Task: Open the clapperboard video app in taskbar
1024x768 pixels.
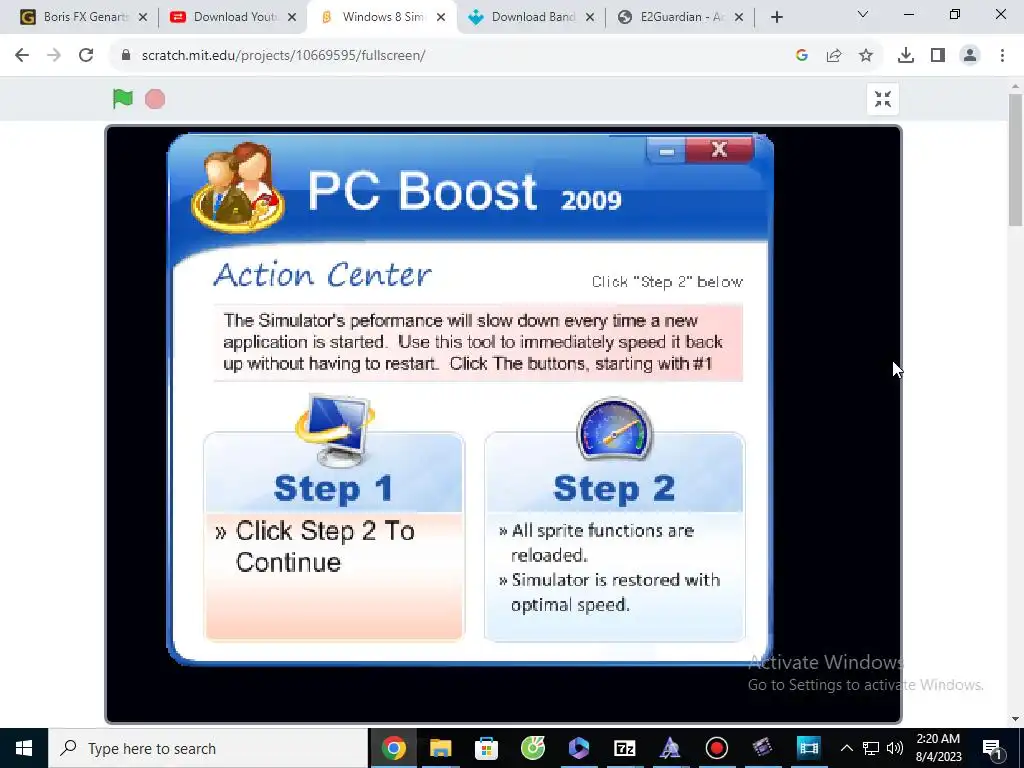Action: coord(762,748)
